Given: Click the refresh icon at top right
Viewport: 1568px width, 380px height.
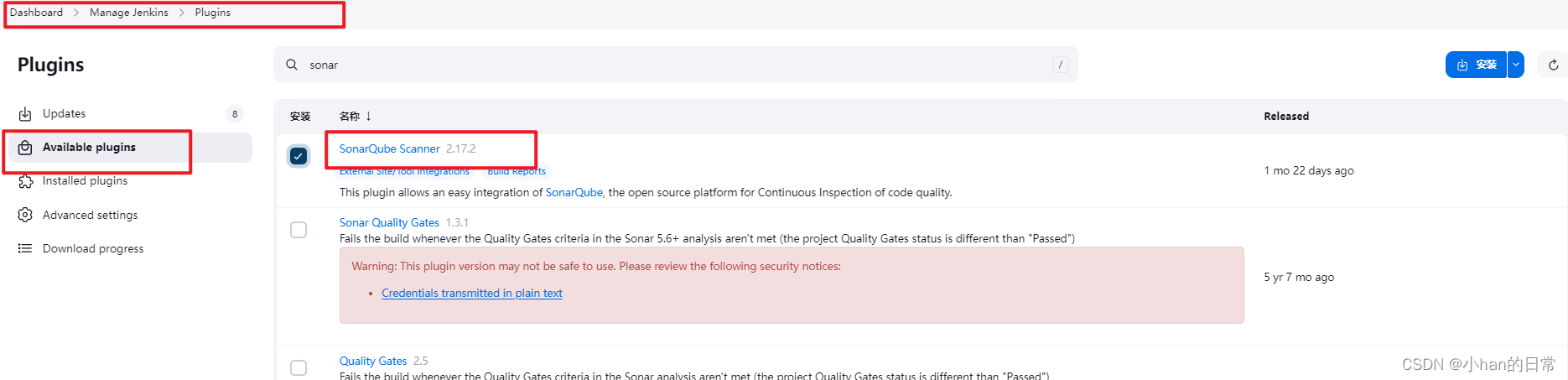Looking at the screenshot, I should coord(1553,65).
